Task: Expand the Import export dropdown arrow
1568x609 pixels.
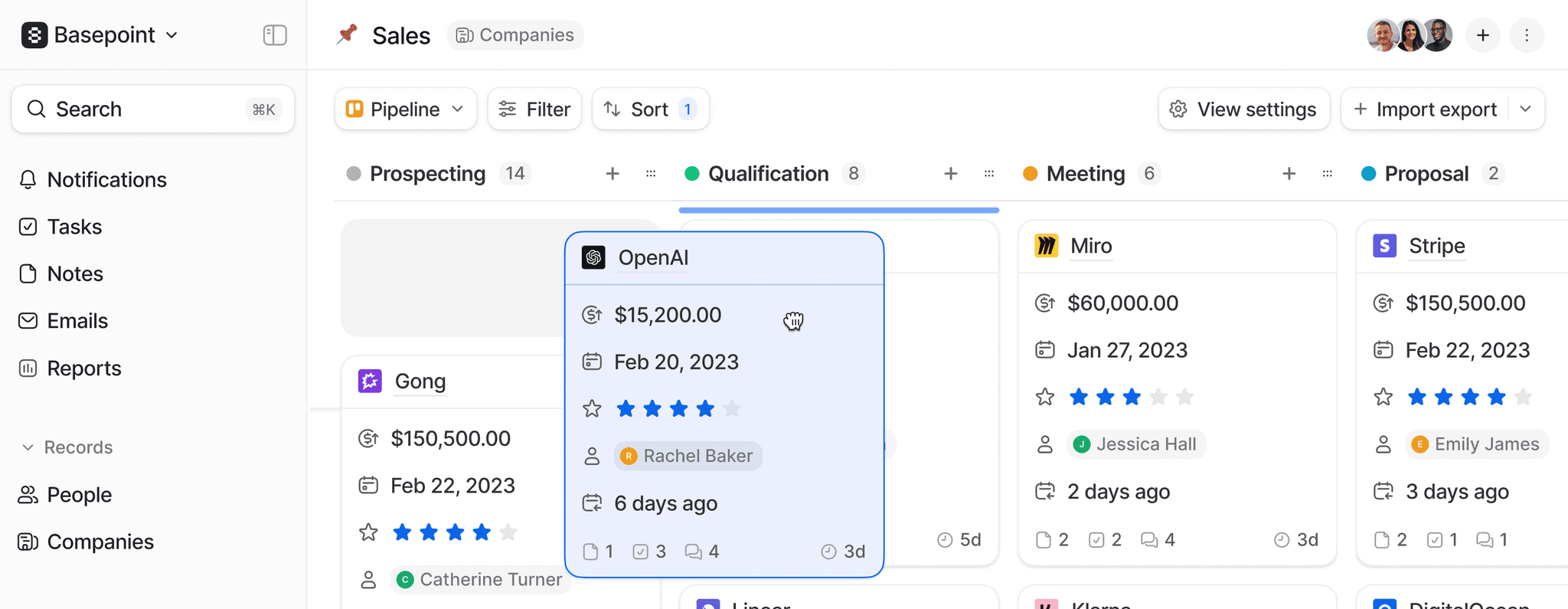Action: 1526,109
